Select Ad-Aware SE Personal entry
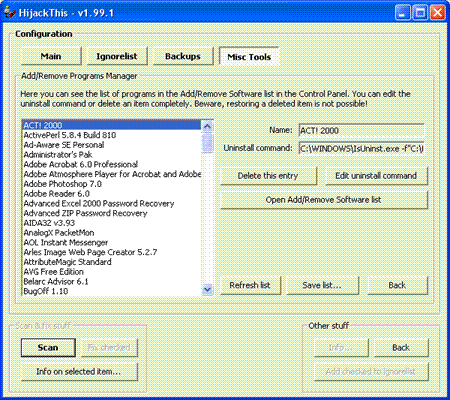This screenshot has height=400, width=450. (x=112, y=145)
